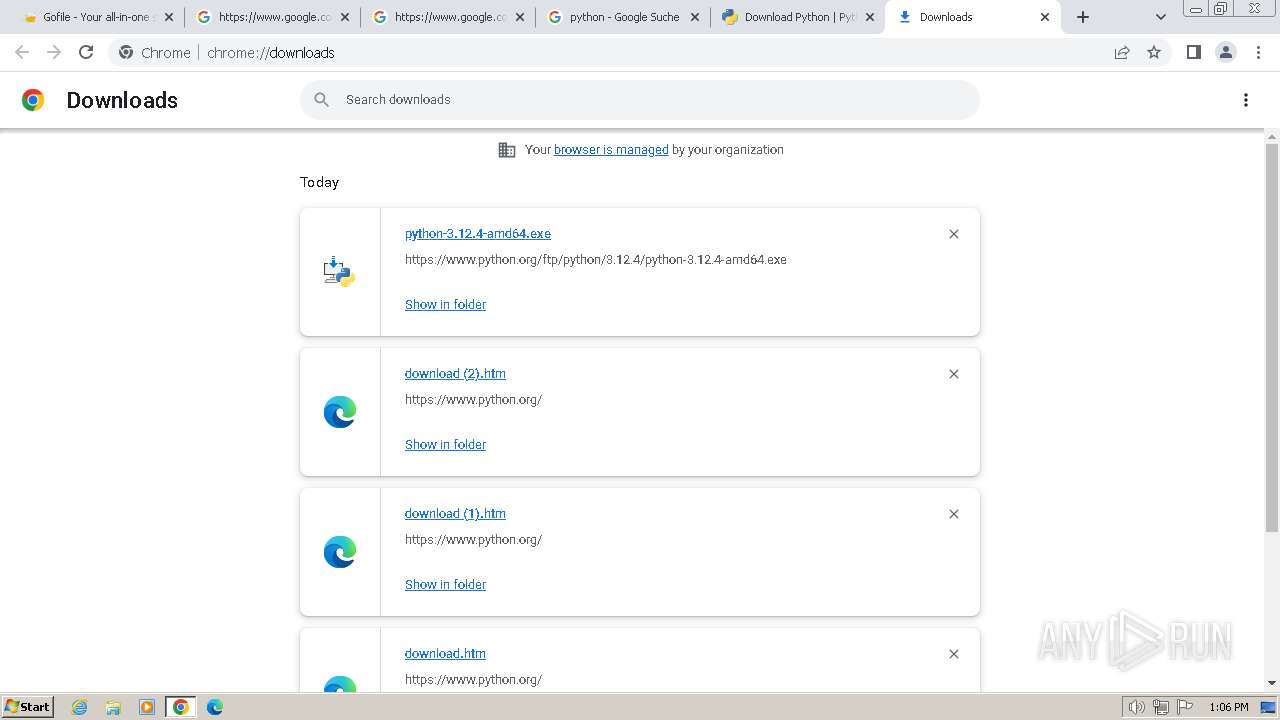Open media player from taskbar
1280x720 pixels.
(147, 707)
